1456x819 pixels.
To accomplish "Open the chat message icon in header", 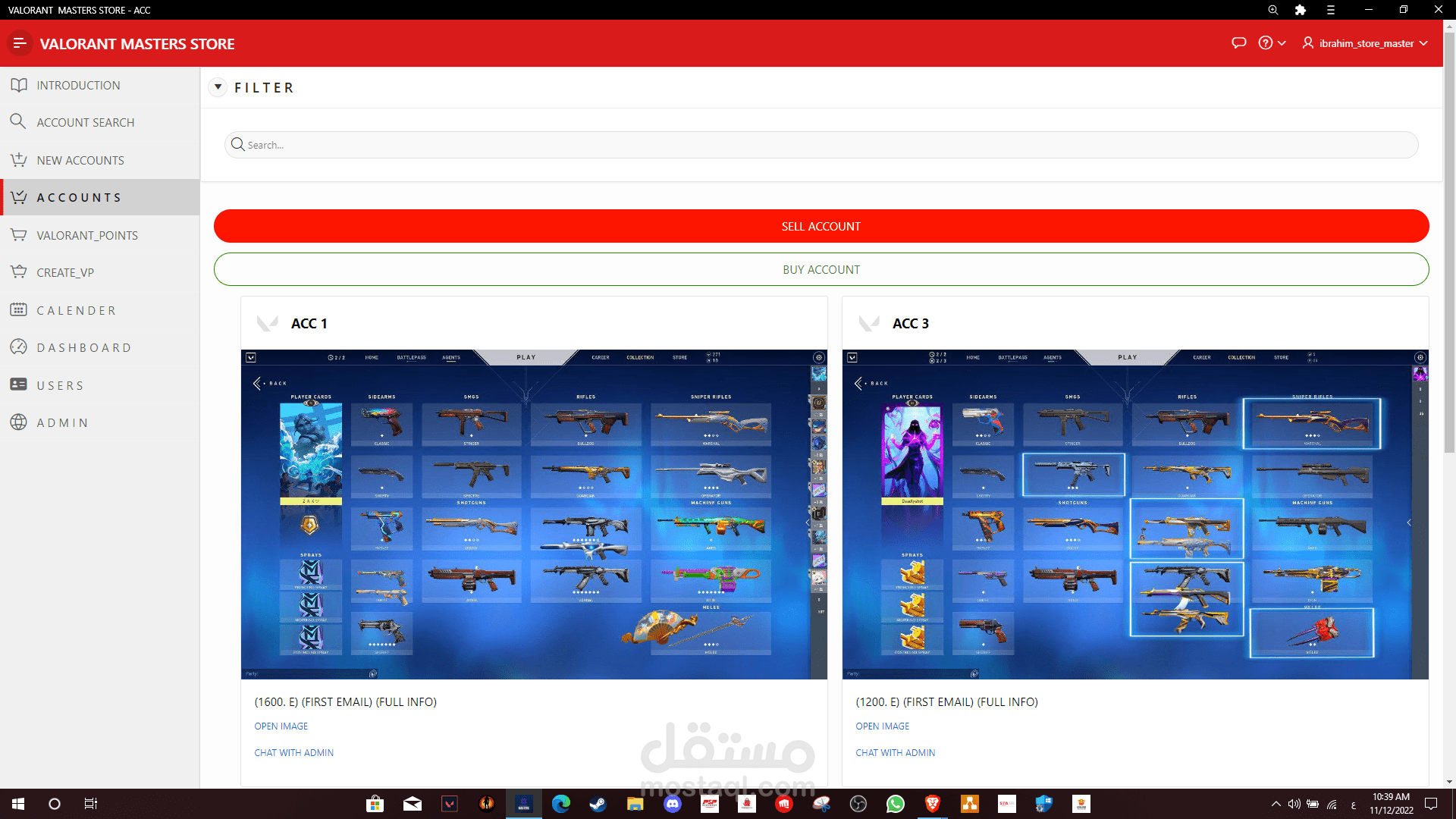I will pyautogui.click(x=1239, y=43).
